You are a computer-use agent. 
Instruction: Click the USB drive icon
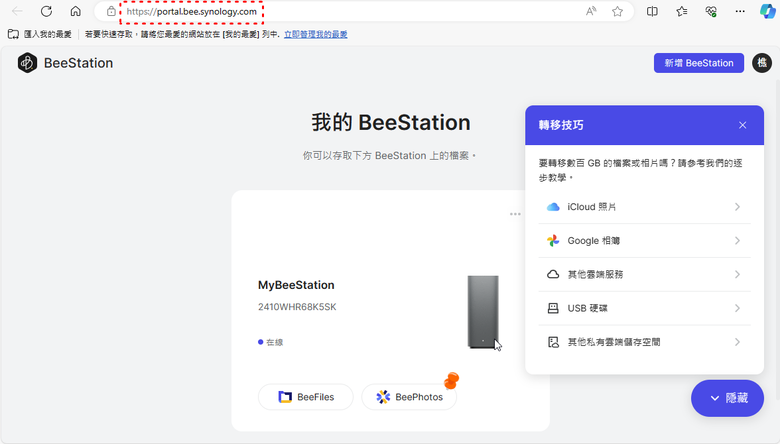click(553, 308)
